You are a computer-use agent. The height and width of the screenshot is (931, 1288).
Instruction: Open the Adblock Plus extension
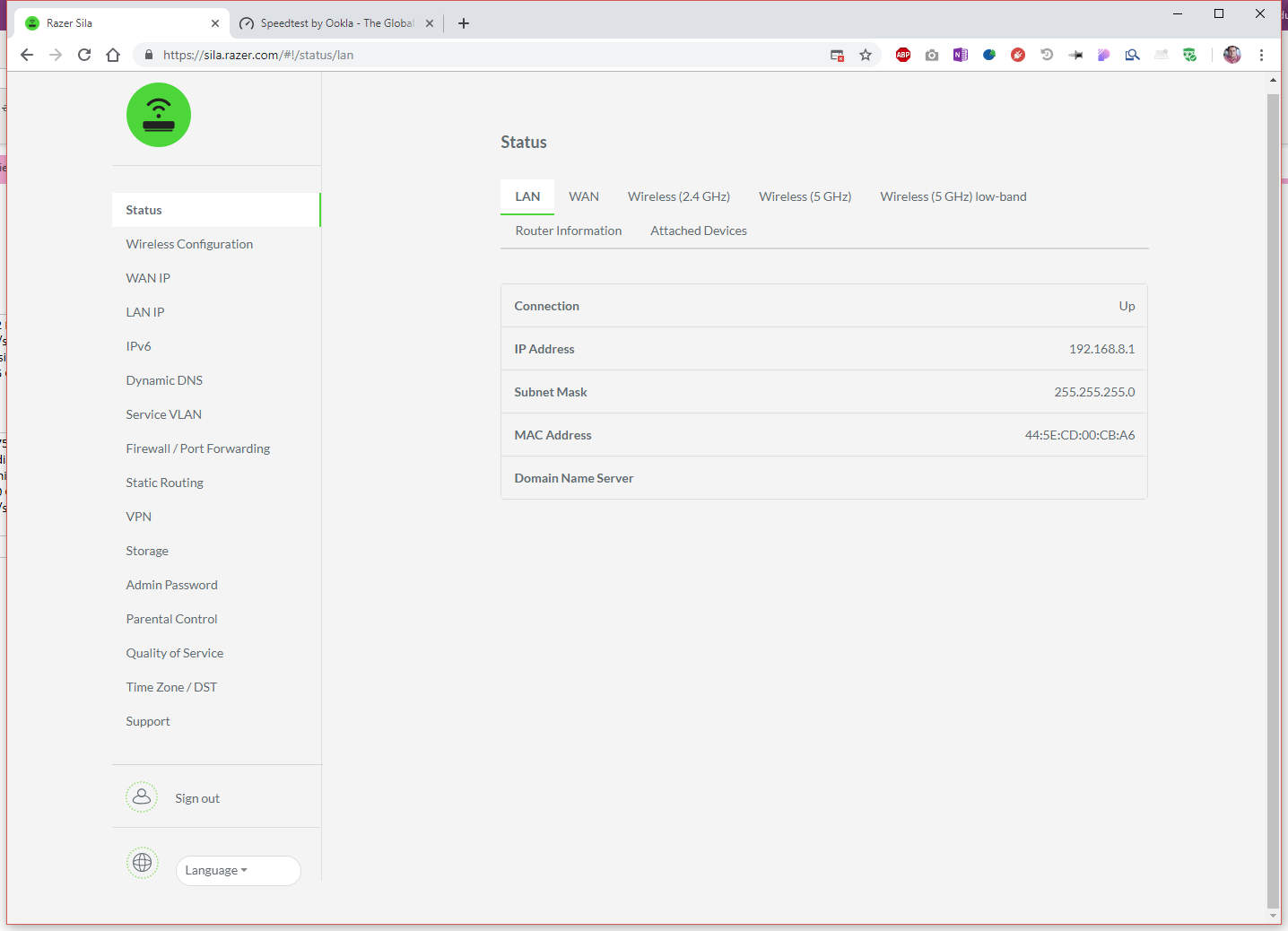pos(903,55)
